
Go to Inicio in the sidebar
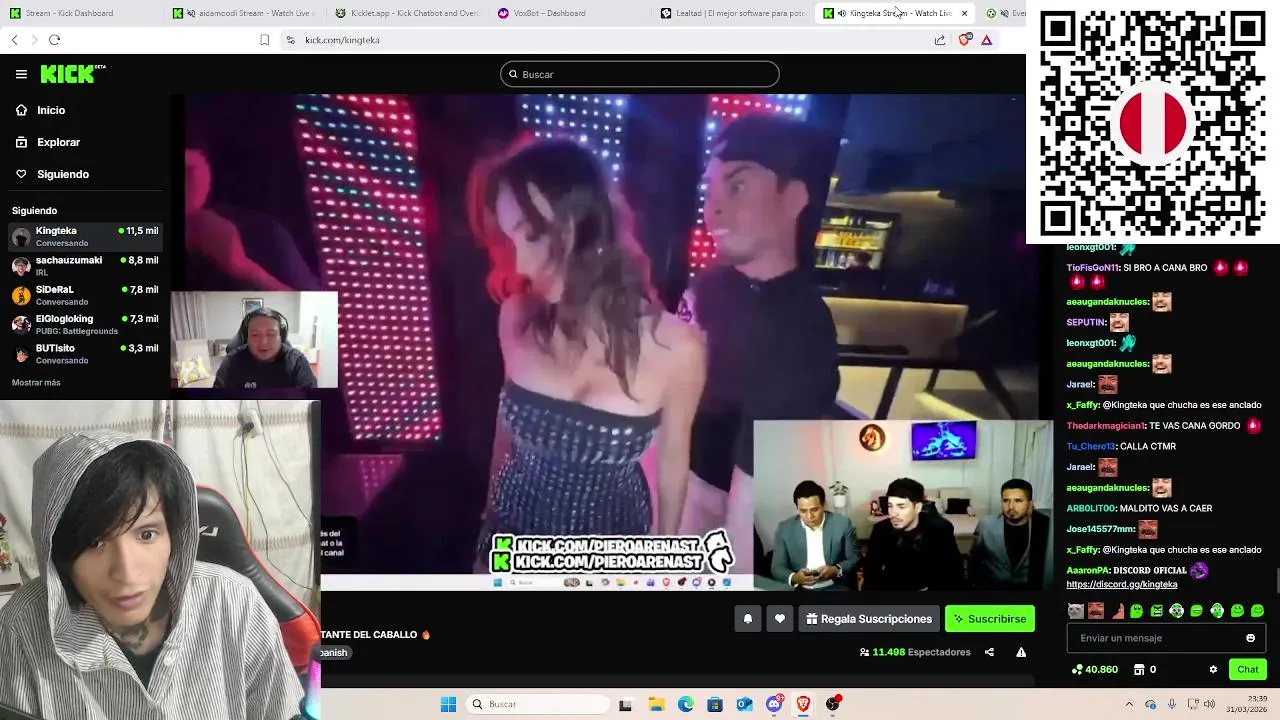(x=51, y=110)
